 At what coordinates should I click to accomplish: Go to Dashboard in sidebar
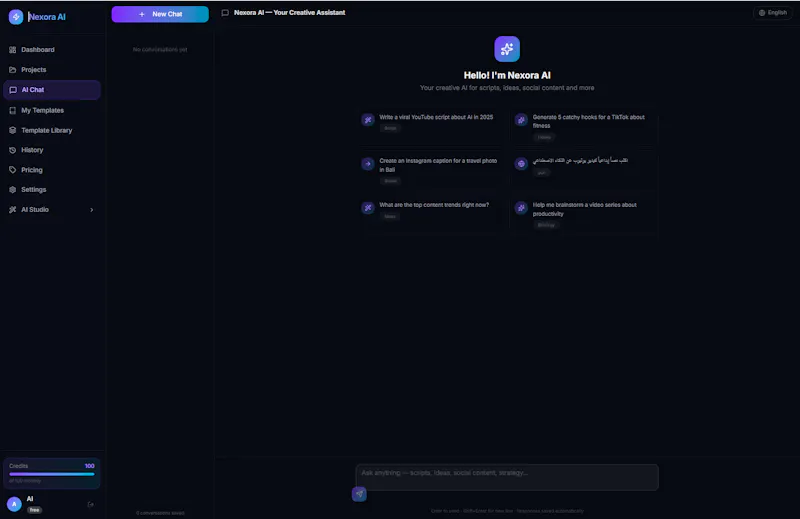(52, 50)
